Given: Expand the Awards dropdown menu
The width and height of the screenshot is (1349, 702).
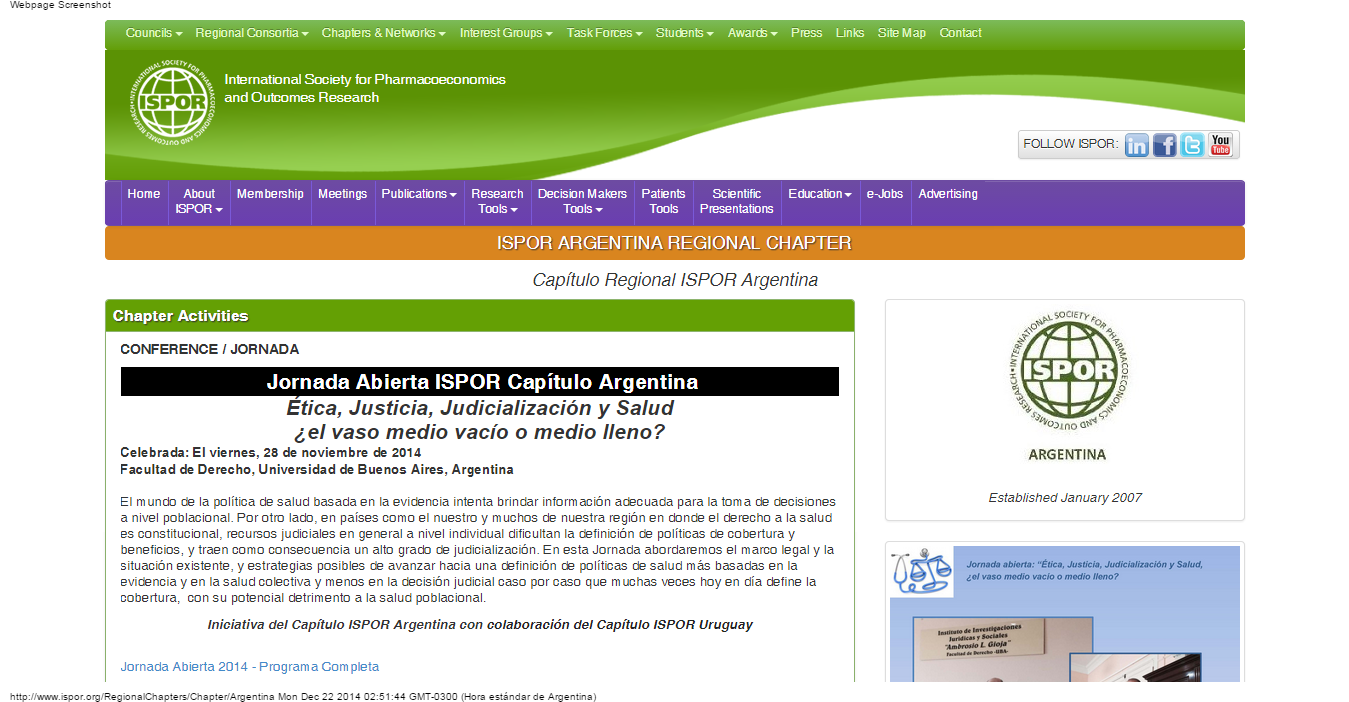Looking at the screenshot, I should [x=753, y=33].
